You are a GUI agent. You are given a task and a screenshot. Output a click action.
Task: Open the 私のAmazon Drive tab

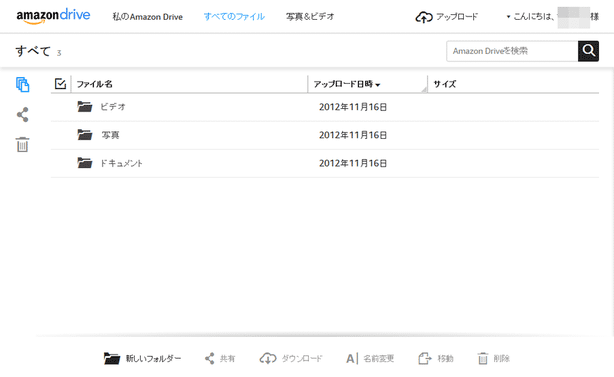[x=148, y=17]
